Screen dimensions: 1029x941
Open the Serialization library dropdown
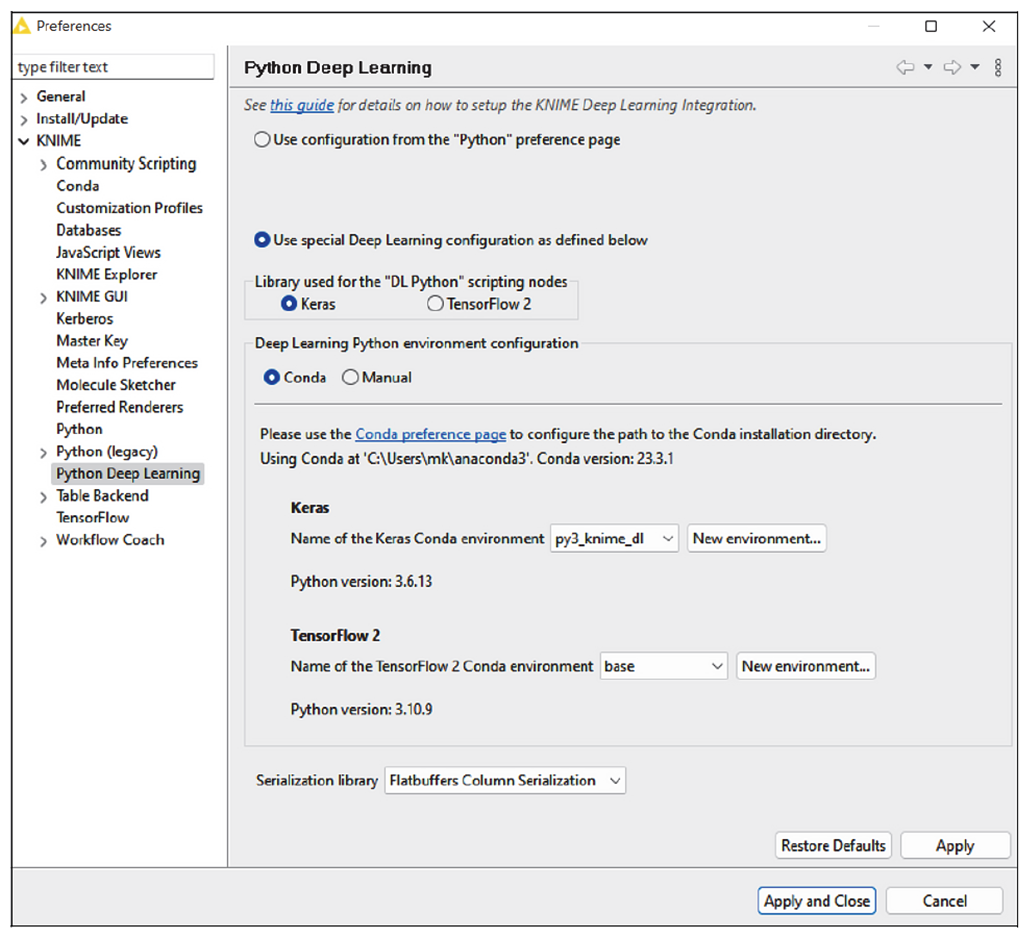click(612, 781)
